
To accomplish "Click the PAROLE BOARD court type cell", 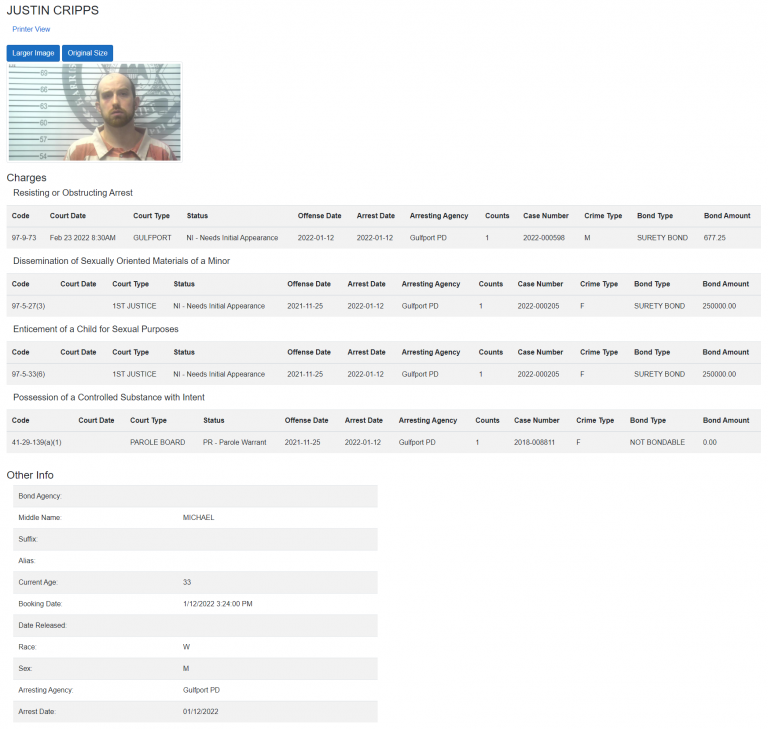I will point(157,442).
